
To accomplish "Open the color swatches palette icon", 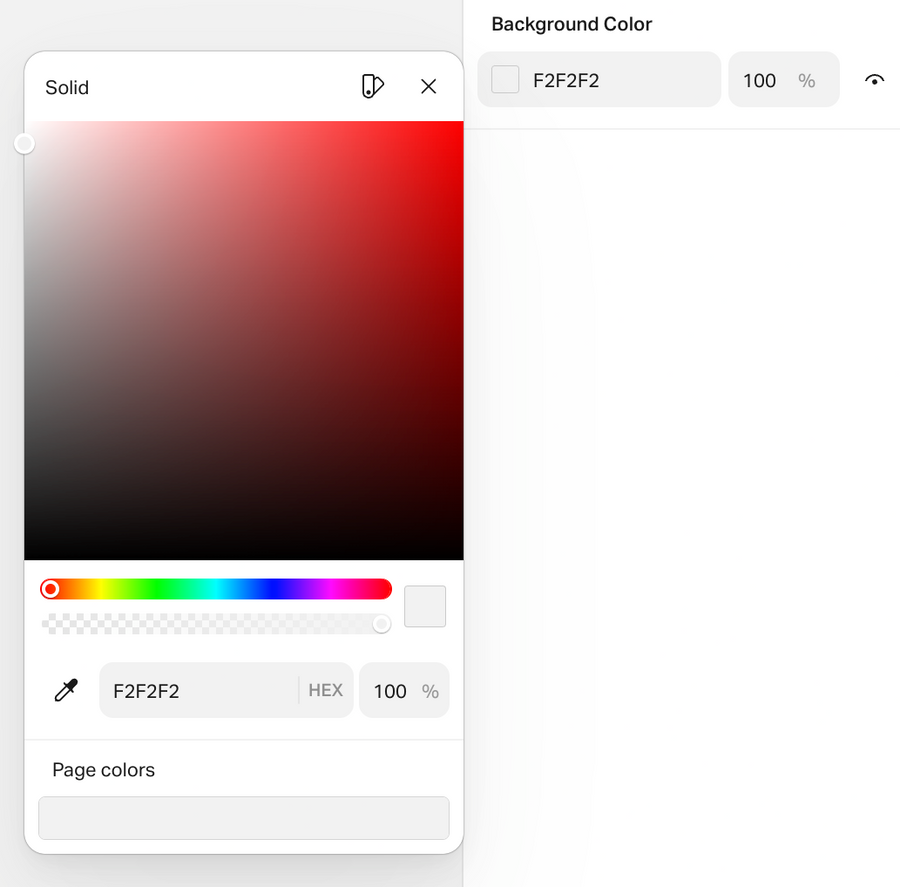I will [372, 87].
